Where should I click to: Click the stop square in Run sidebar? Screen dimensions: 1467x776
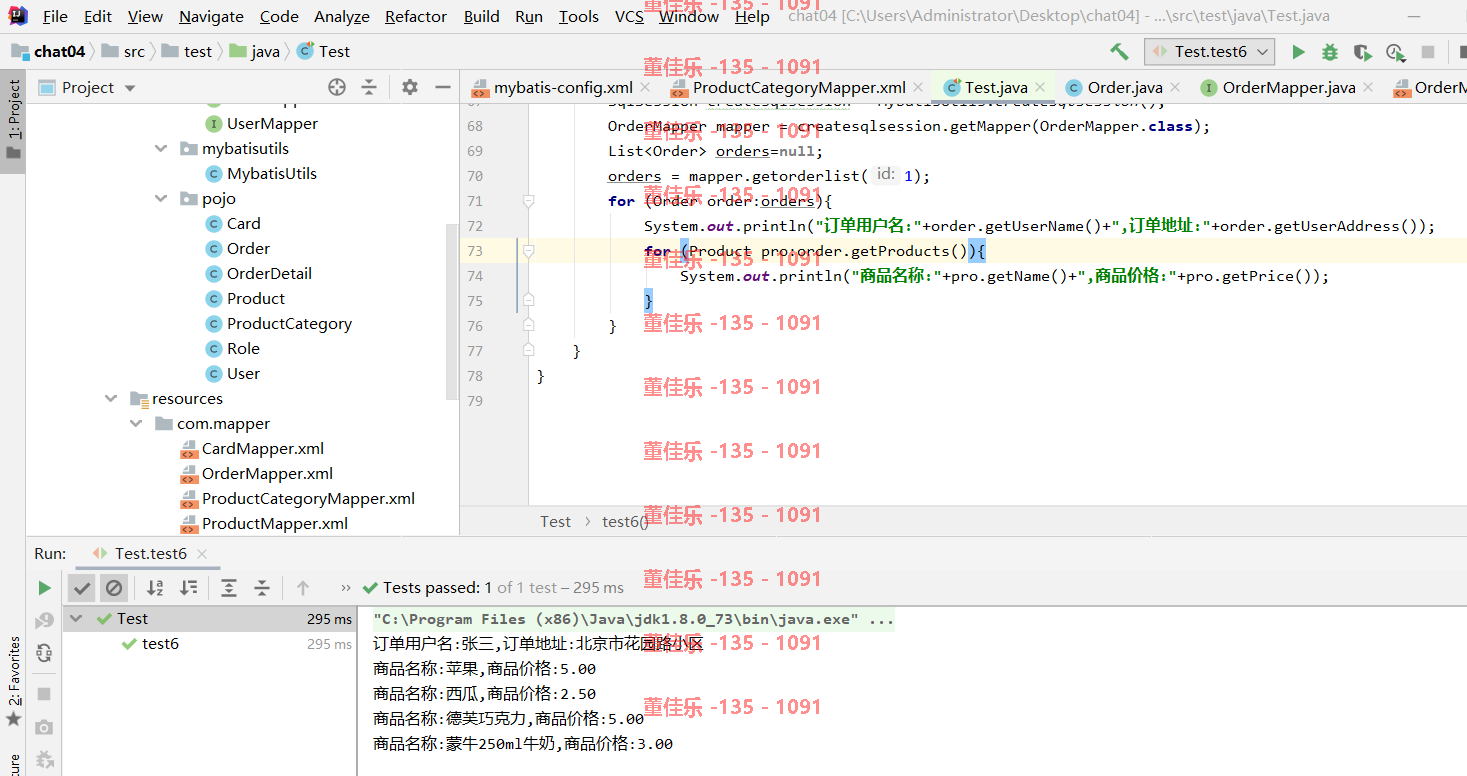point(44,694)
